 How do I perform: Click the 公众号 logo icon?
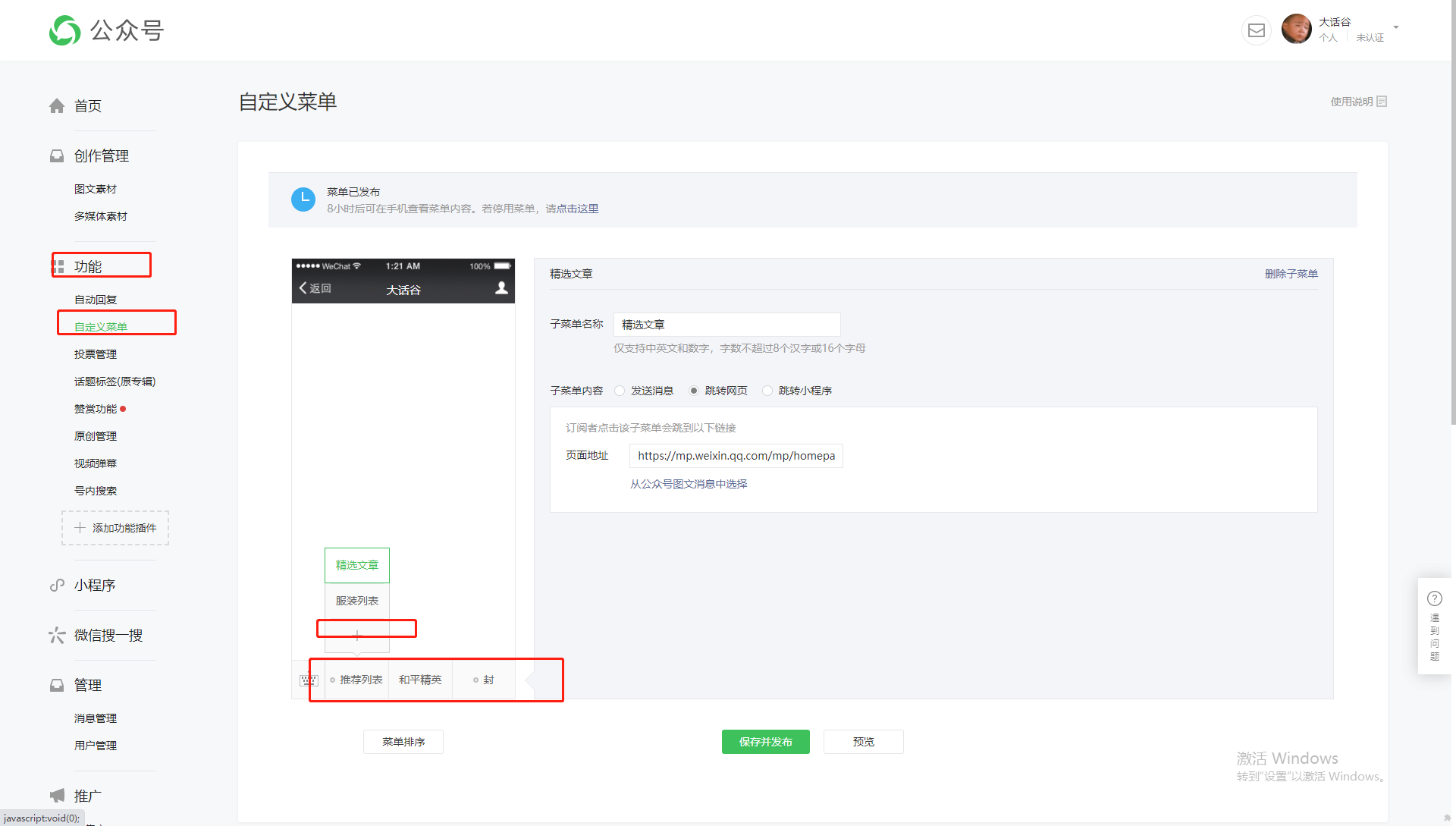[x=65, y=30]
